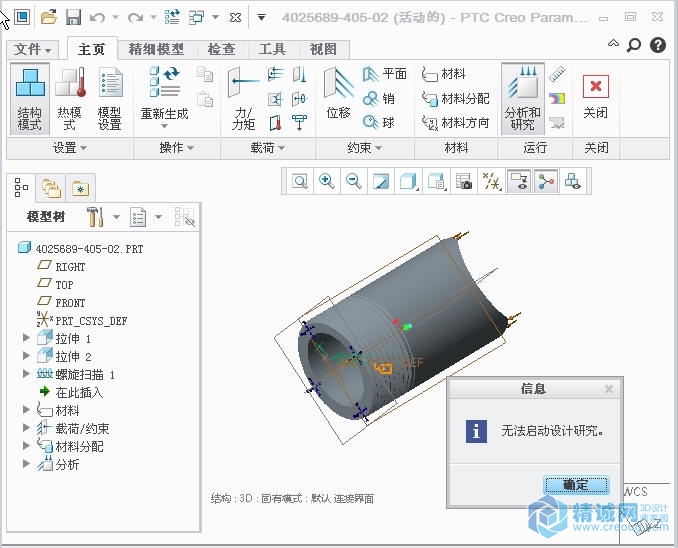The width and height of the screenshot is (678, 548).
Task: Switch to the 视图 view tab
Action: pyautogui.click(x=323, y=49)
